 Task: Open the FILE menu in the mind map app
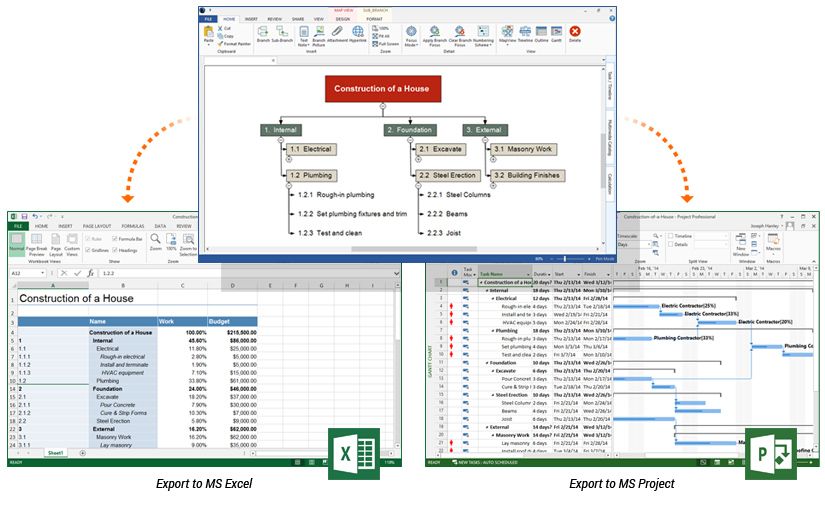tap(208, 19)
